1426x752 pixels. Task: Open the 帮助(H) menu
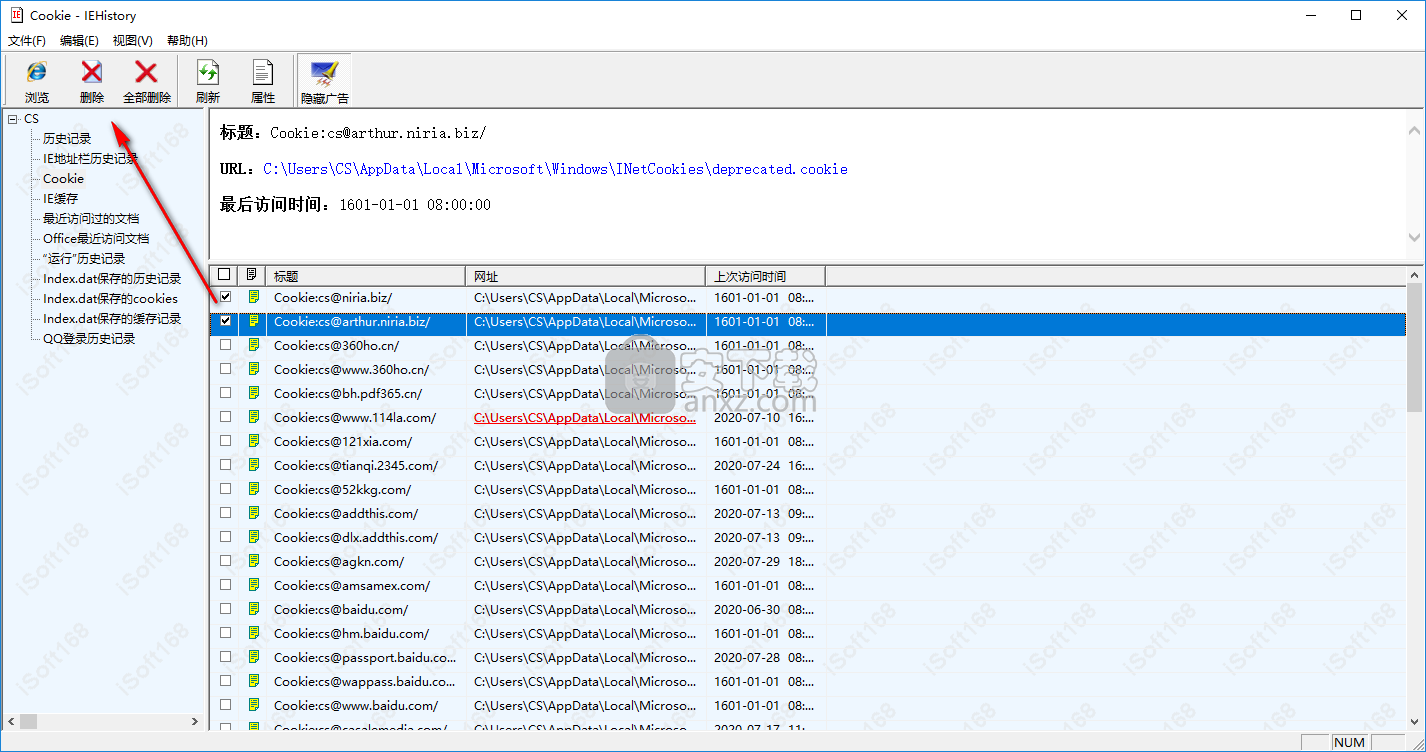(x=187, y=41)
